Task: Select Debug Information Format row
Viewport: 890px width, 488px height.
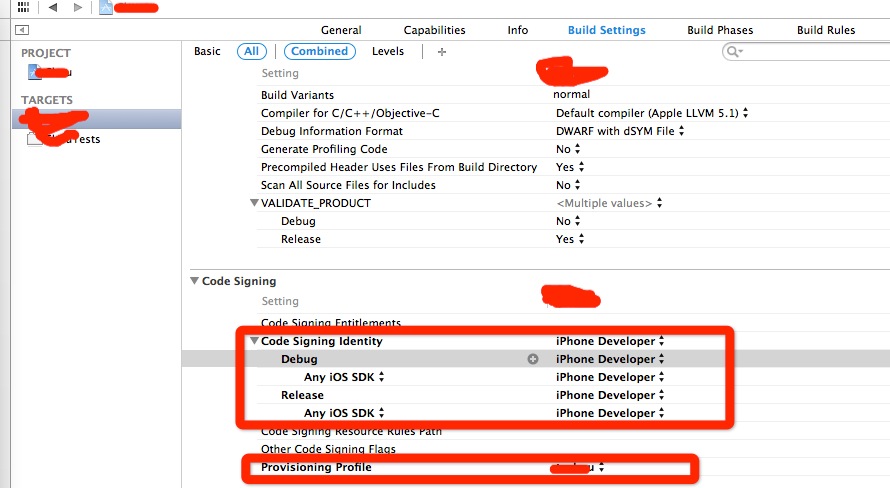Action: (331, 131)
